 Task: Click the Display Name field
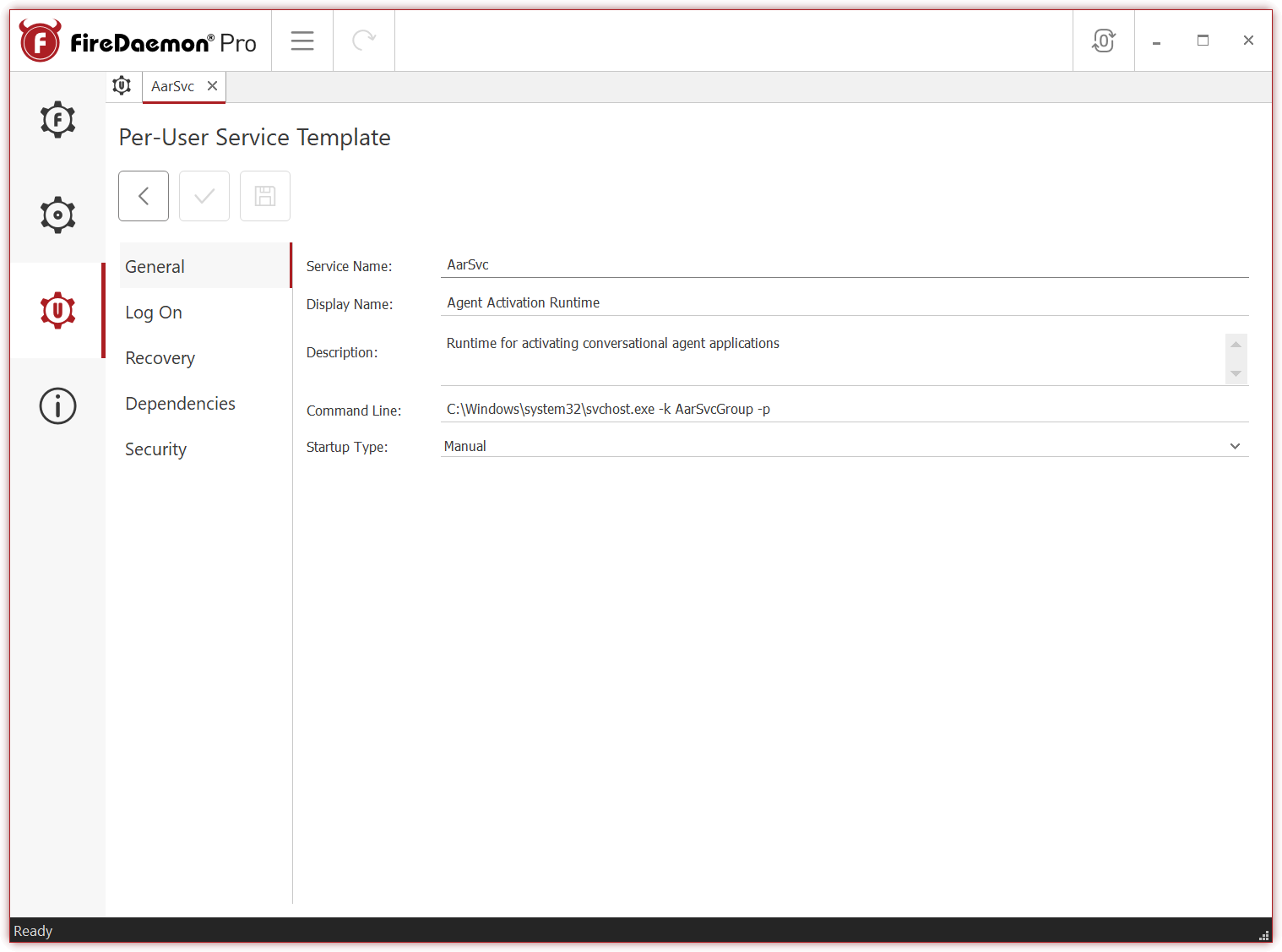(845, 303)
